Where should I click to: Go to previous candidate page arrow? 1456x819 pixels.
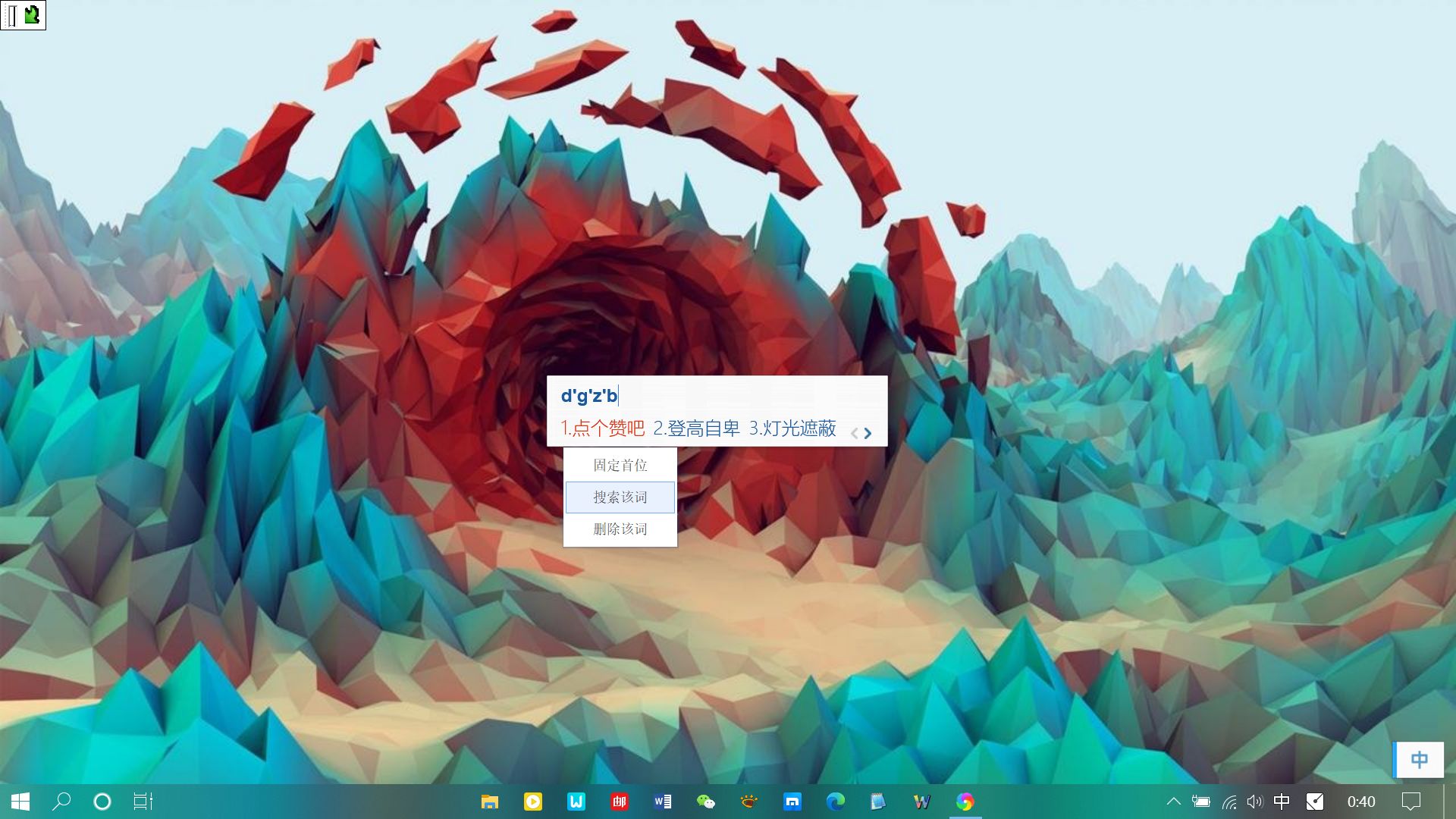click(x=854, y=433)
